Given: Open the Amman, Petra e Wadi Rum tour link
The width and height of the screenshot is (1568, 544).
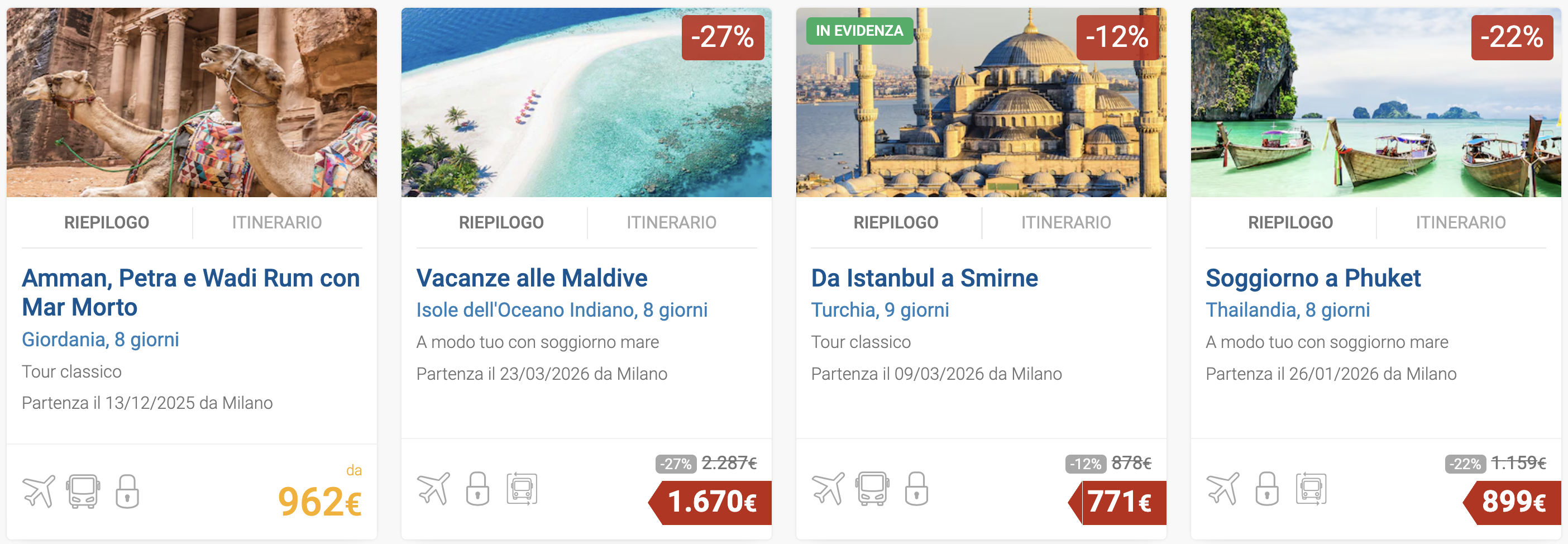Looking at the screenshot, I should (x=190, y=292).
